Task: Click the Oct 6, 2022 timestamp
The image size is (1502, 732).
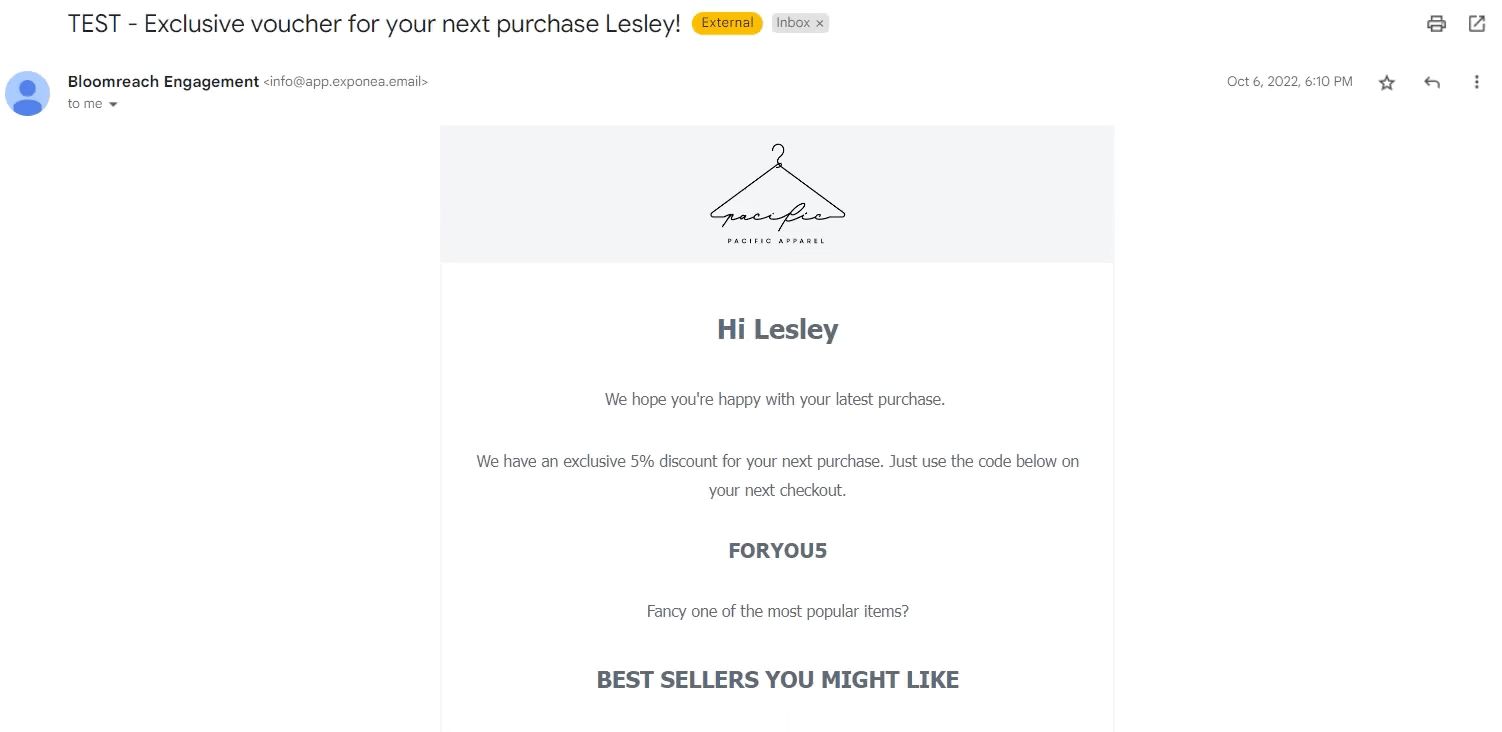Action: pyautogui.click(x=1289, y=82)
